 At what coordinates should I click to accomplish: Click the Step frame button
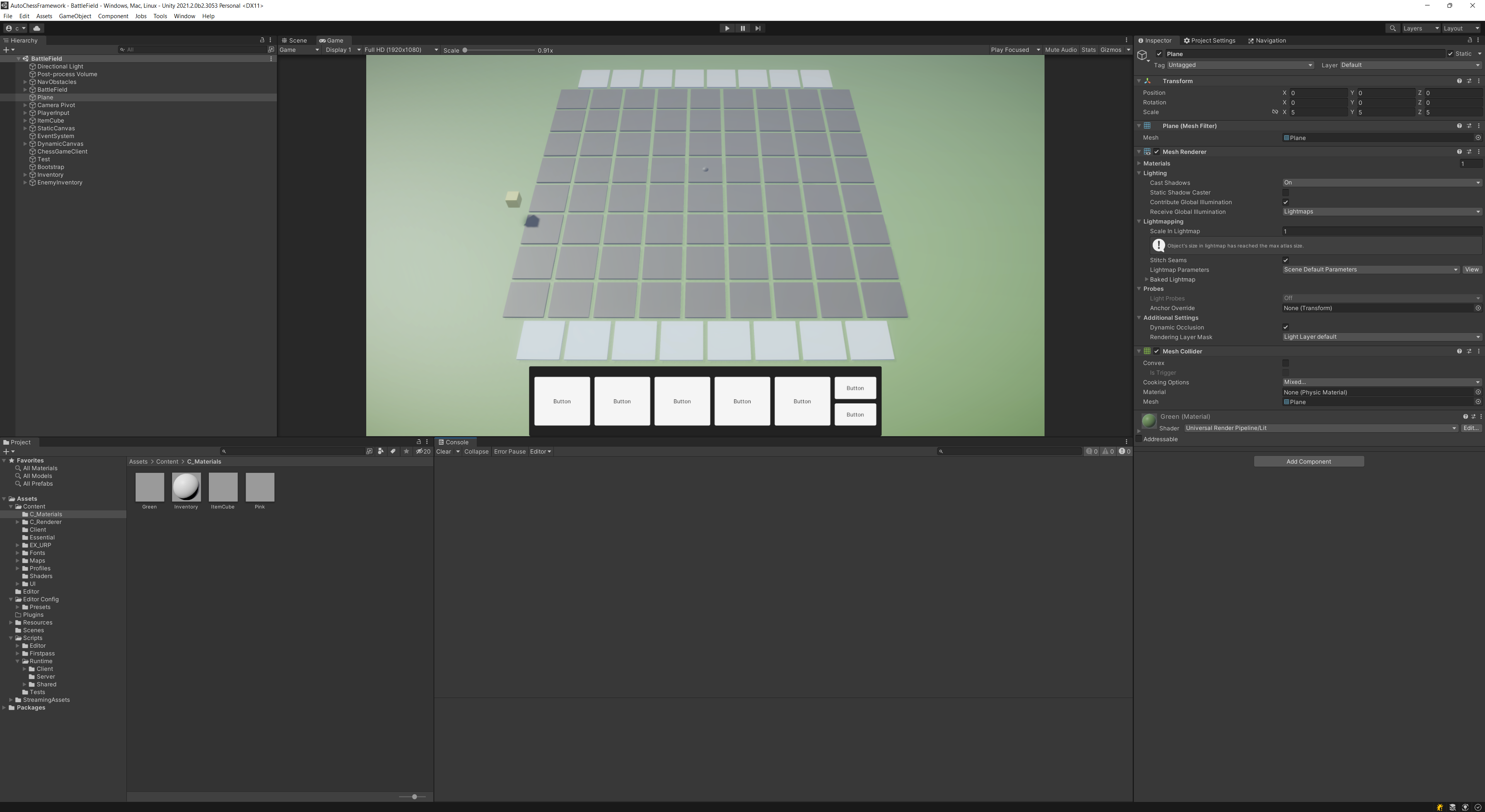click(x=758, y=28)
